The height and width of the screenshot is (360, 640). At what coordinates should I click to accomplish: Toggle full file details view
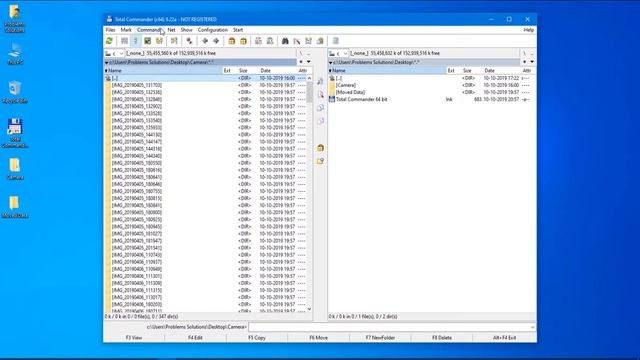(x=136, y=41)
